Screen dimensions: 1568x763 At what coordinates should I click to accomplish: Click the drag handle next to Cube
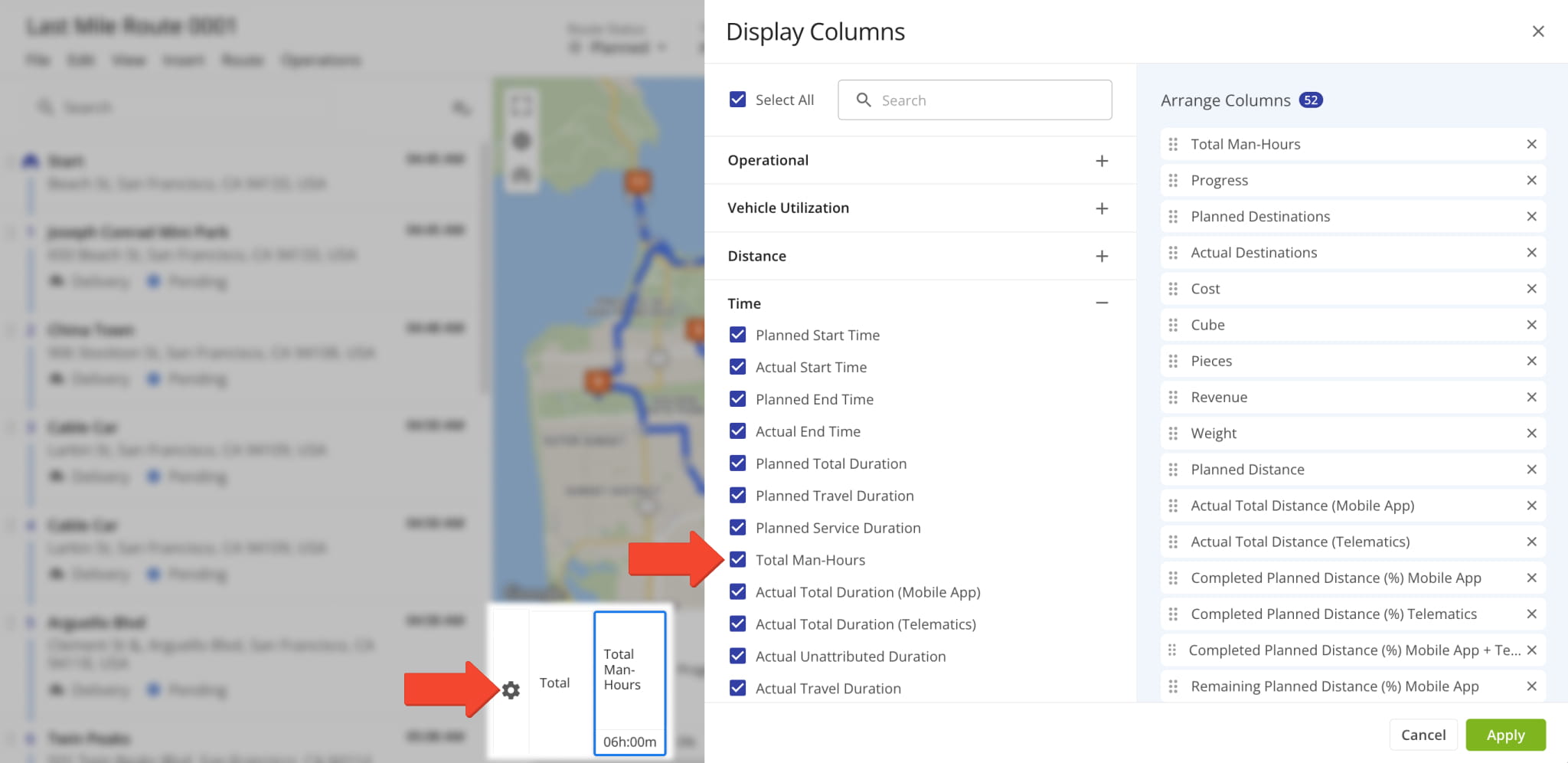click(1173, 325)
